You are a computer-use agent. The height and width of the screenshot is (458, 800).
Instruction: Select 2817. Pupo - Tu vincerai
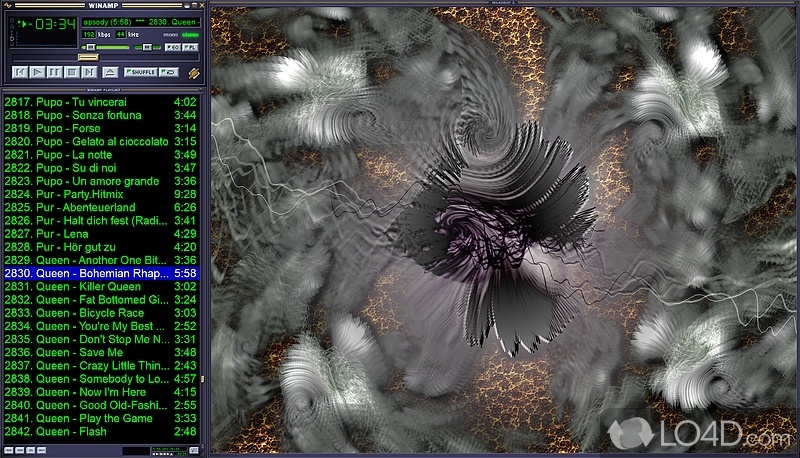point(101,102)
